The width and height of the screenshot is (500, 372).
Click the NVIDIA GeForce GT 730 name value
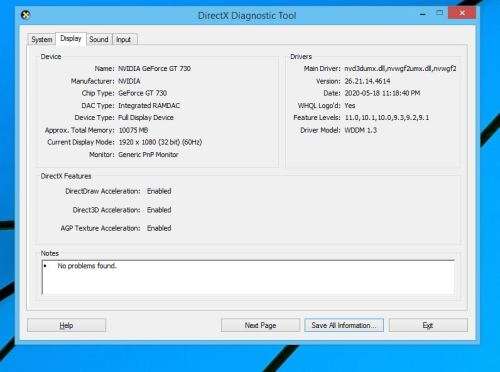(154, 69)
